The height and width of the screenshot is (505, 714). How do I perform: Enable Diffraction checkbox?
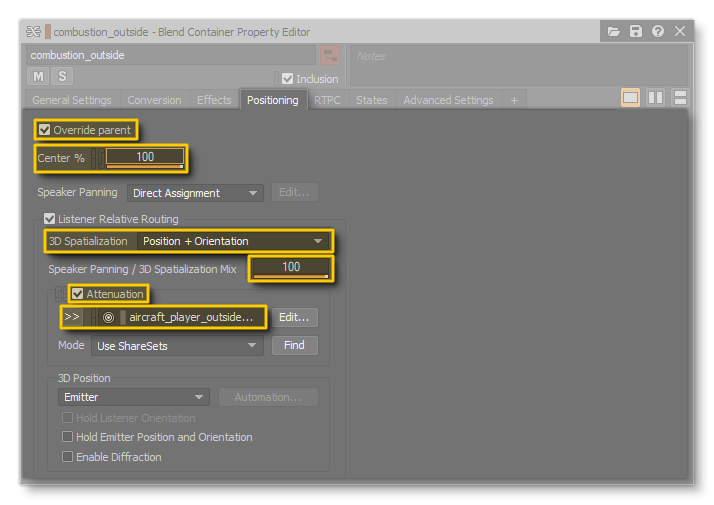[x=67, y=457]
